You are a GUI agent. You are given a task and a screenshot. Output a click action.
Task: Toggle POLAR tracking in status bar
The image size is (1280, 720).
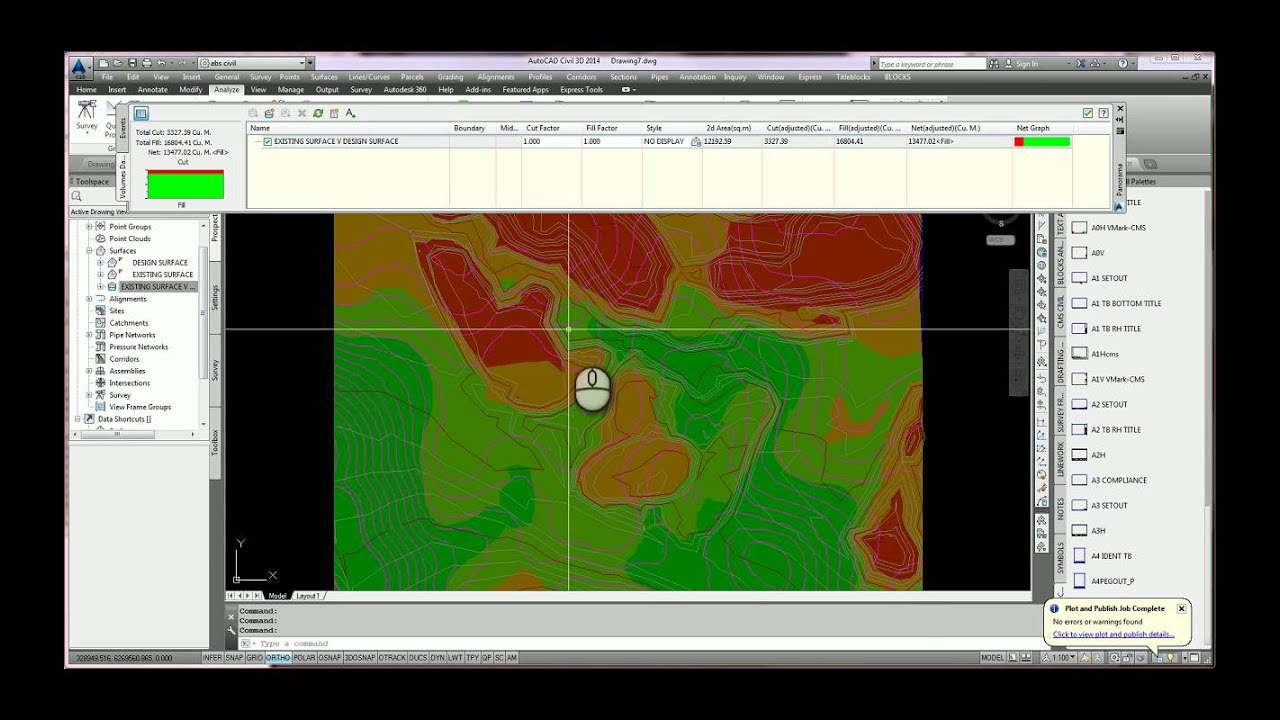point(304,658)
